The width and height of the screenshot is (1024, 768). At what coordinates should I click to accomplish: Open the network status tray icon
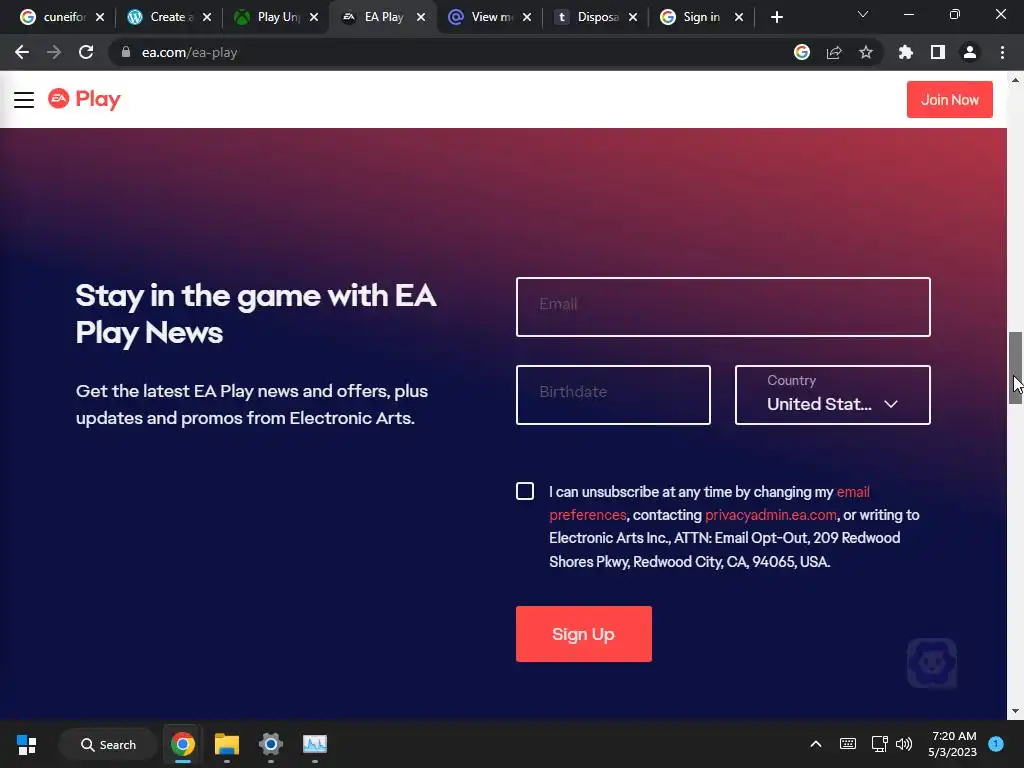pyautogui.click(x=879, y=744)
